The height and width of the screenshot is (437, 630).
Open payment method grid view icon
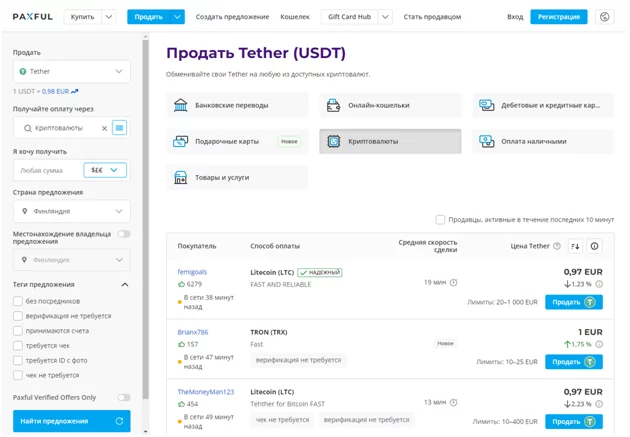pos(120,128)
